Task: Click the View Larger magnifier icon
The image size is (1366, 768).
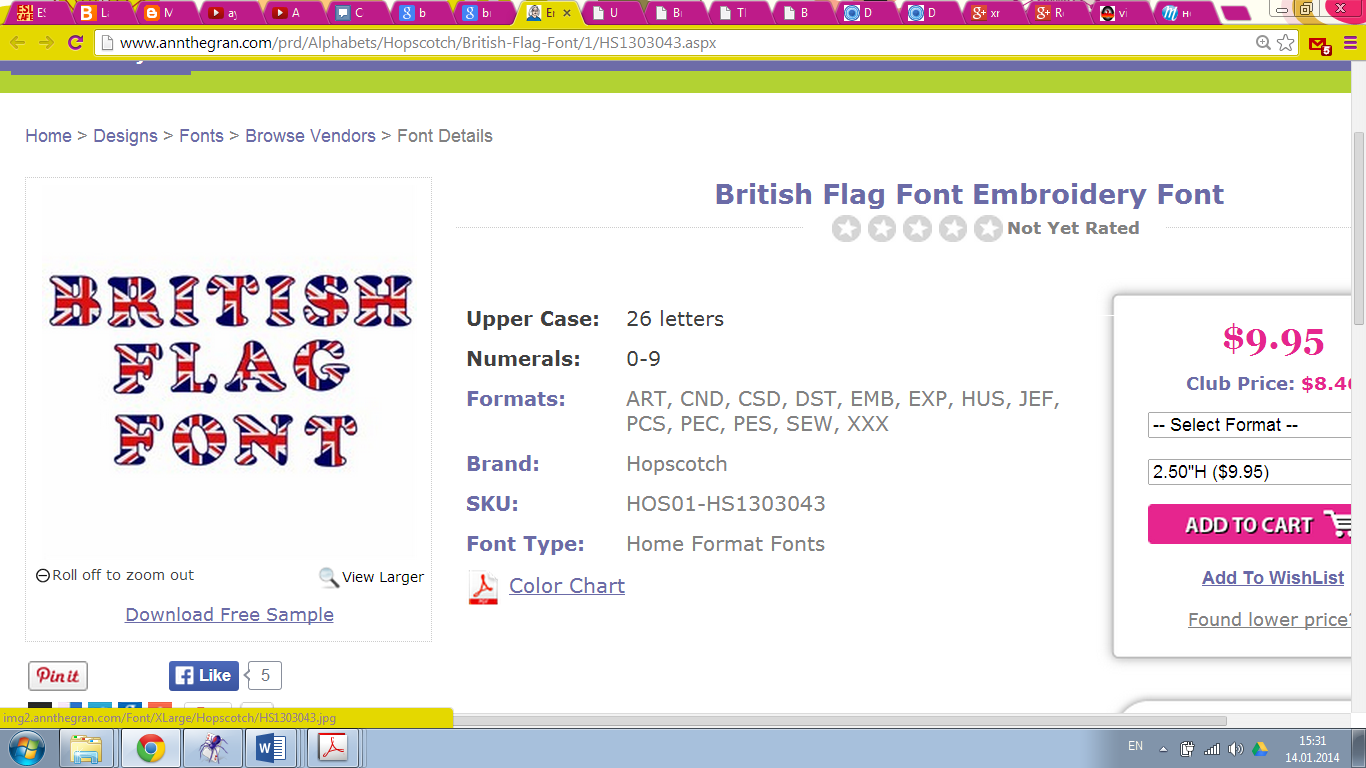Action: tap(328, 577)
